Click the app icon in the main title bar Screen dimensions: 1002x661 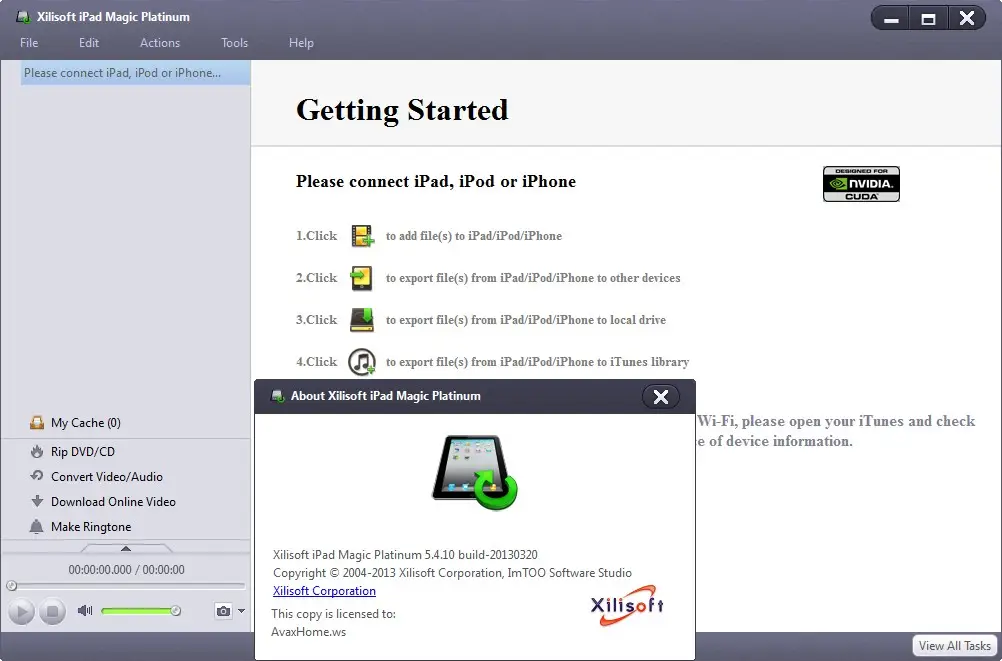point(24,17)
